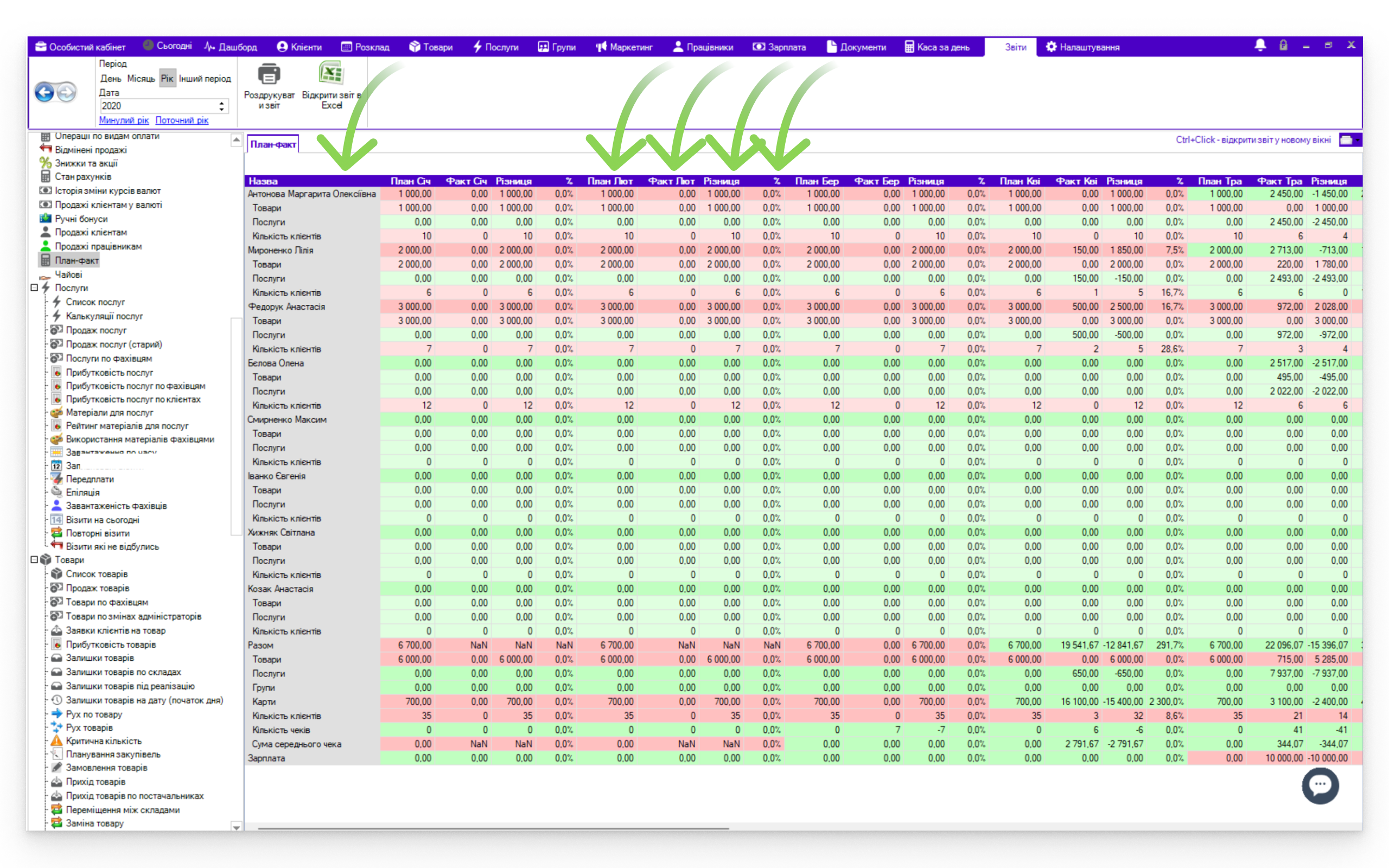This screenshot has height=868, width=1389.
Task: Open Каса за день section
Action: coord(936,47)
